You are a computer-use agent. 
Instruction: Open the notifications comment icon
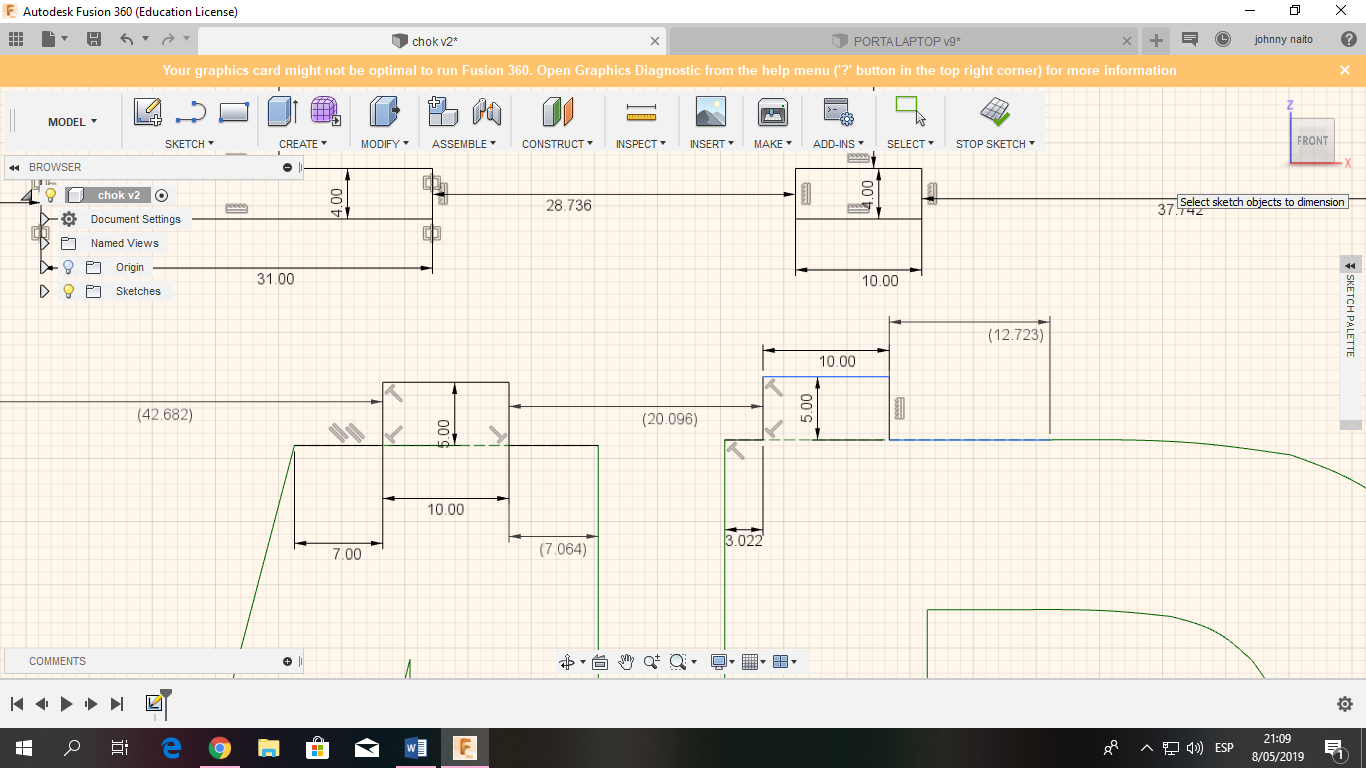(x=1190, y=39)
